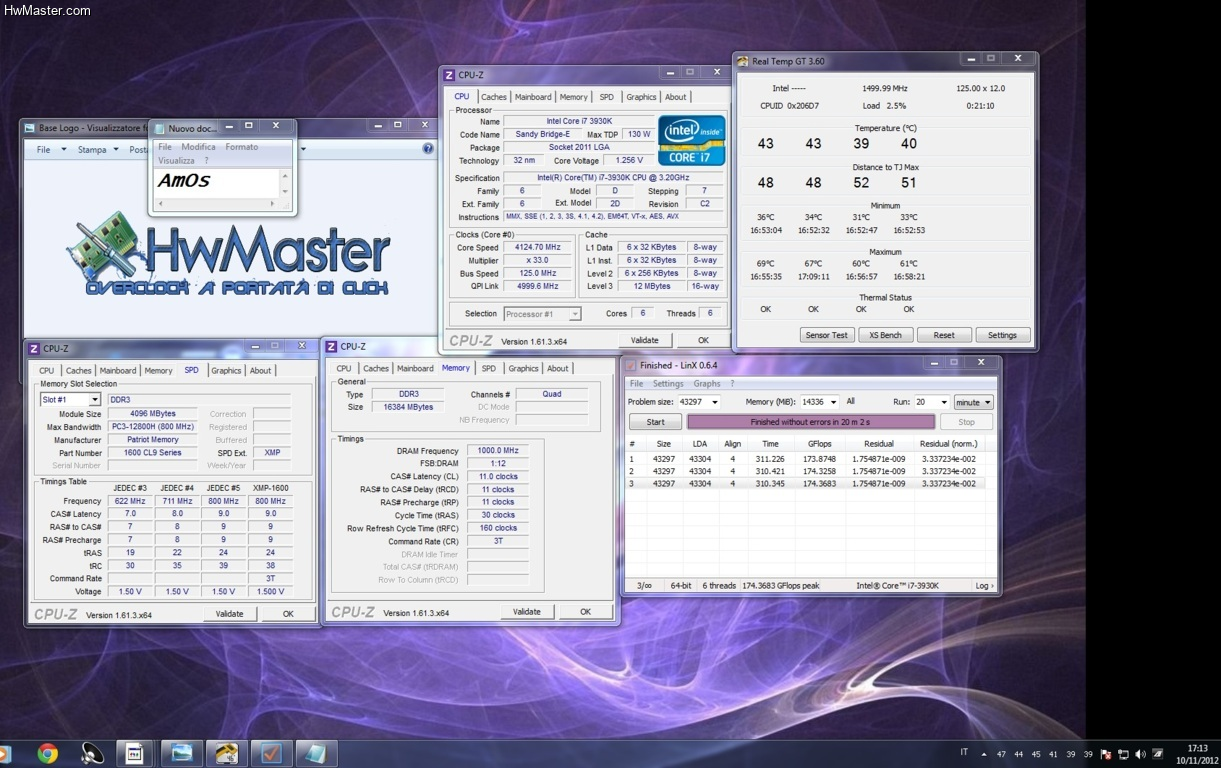Click OK in SPD CPU-Z window
Viewport: 1221px width, 768px height.
pyautogui.click(x=288, y=614)
